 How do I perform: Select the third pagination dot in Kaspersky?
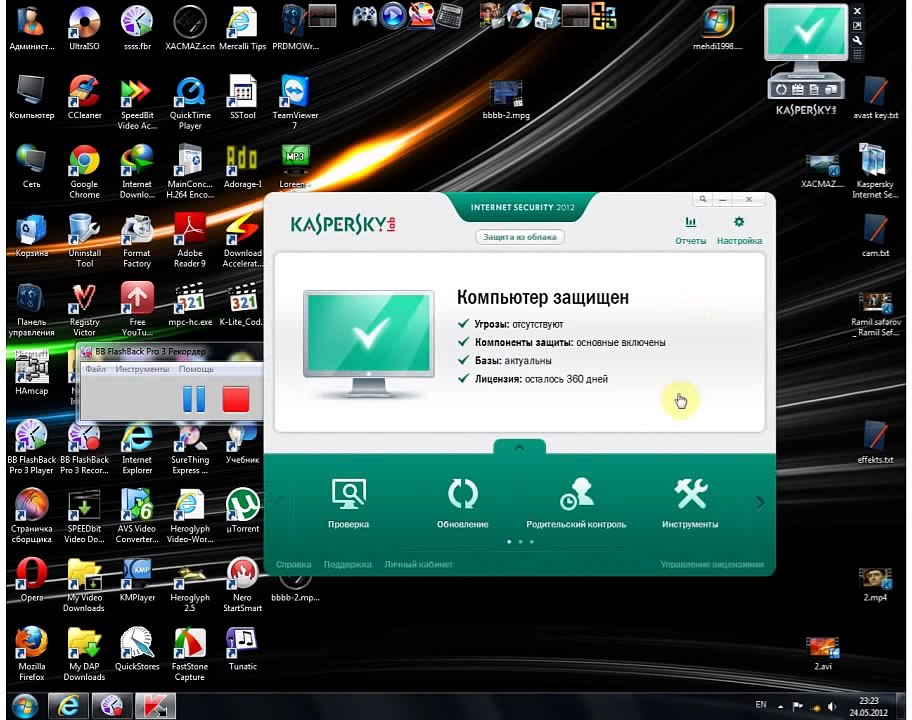coord(531,541)
